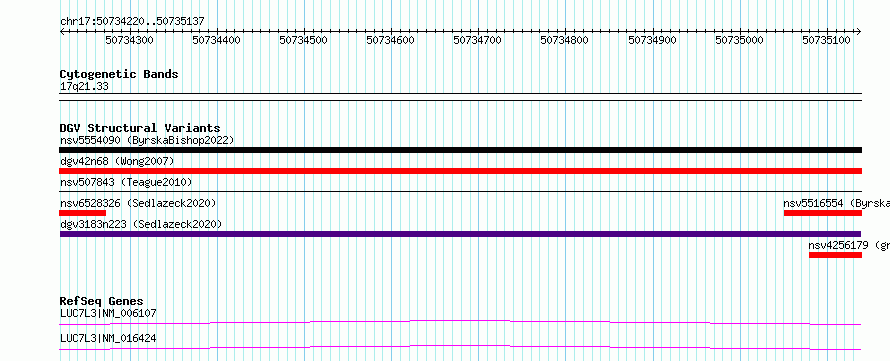The image size is (890, 361).
Task: Click the LUC7L3|NM_016424 gene label
Action: click(108, 338)
